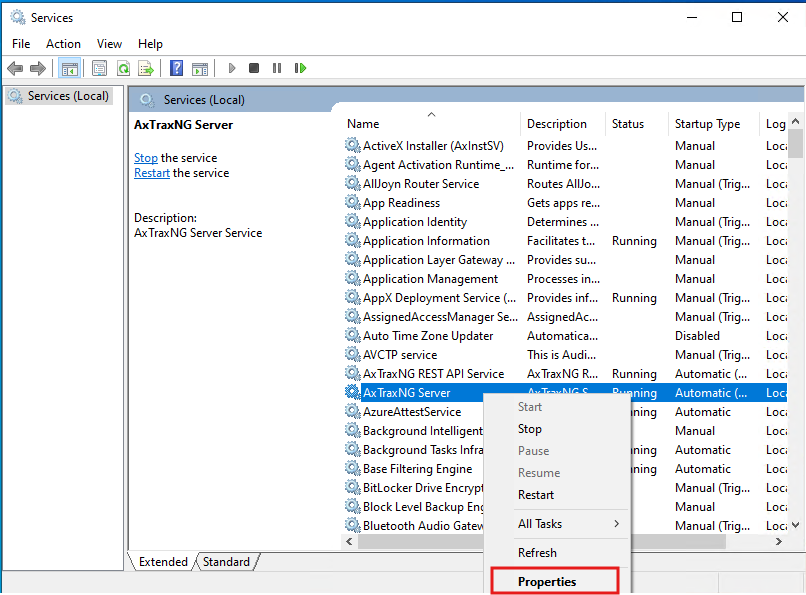Image resolution: width=806 pixels, height=595 pixels.
Task: Click the Stop the service link
Action: point(146,158)
